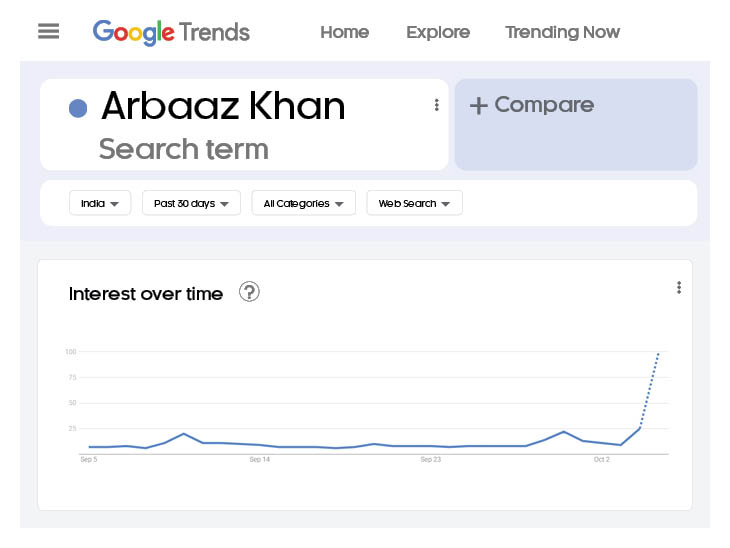The image size is (730, 548).
Task: Edit the Arbaaz Khan search term
Action: [x=223, y=107]
